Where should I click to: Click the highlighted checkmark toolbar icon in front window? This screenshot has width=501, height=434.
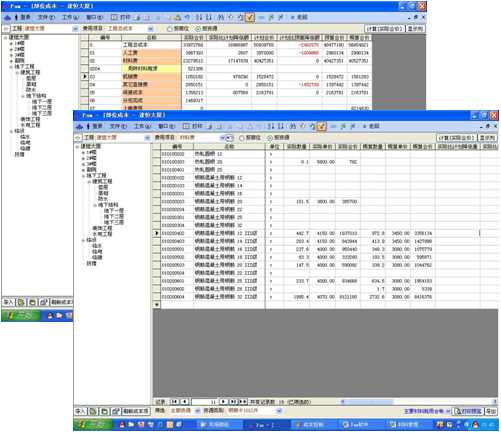pyautogui.click(x=322, y=127)
